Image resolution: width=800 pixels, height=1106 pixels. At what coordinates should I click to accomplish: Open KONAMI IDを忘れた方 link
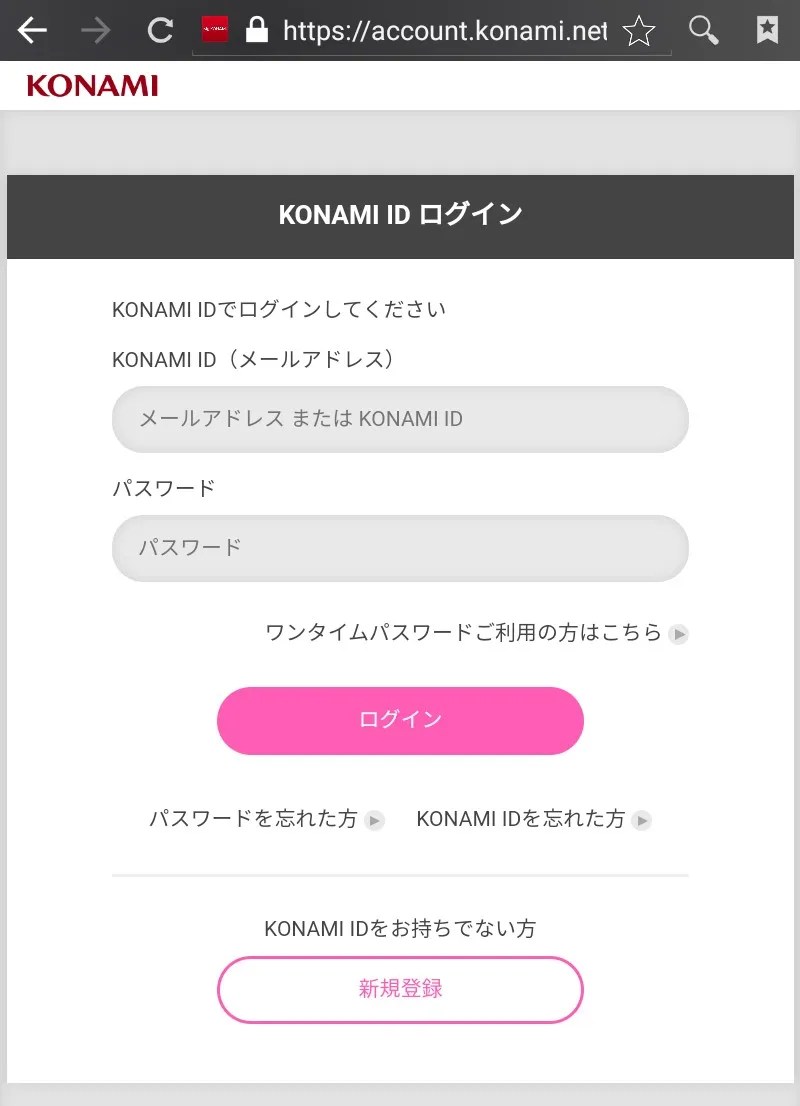pyautogui.click(x=520, y=819)
